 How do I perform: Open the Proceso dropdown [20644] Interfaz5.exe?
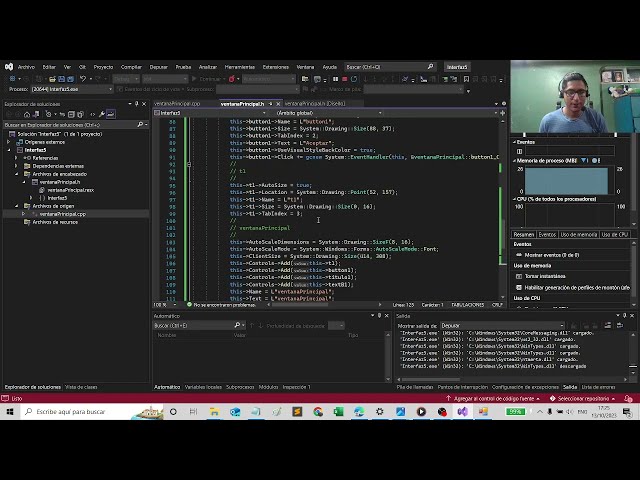click(x=72, y=89)
